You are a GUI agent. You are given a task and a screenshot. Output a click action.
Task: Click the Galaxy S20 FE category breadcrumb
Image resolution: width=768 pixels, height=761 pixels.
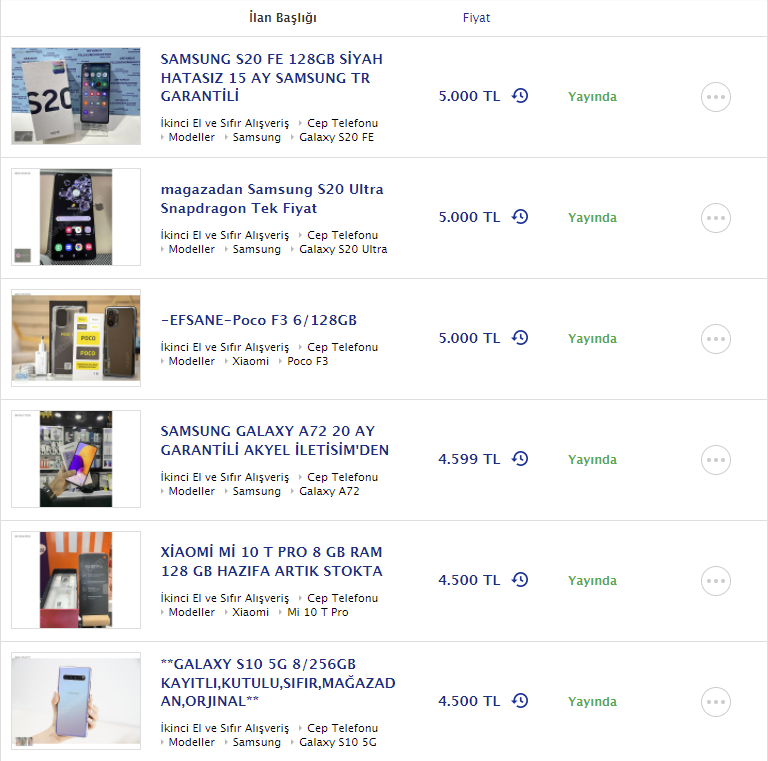click(336, 137)
